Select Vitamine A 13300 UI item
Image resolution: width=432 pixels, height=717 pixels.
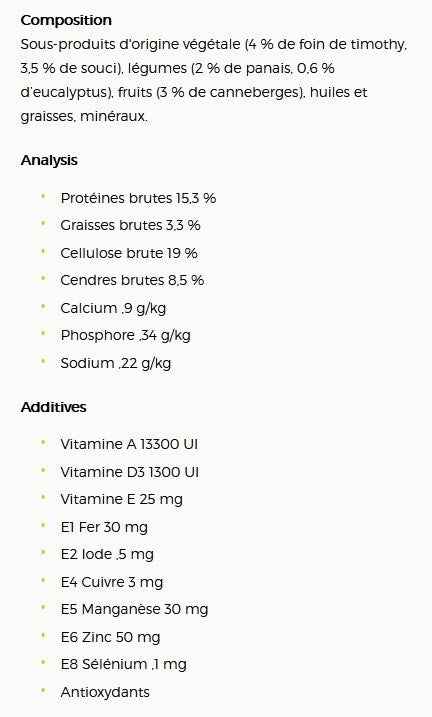point(129,444)
